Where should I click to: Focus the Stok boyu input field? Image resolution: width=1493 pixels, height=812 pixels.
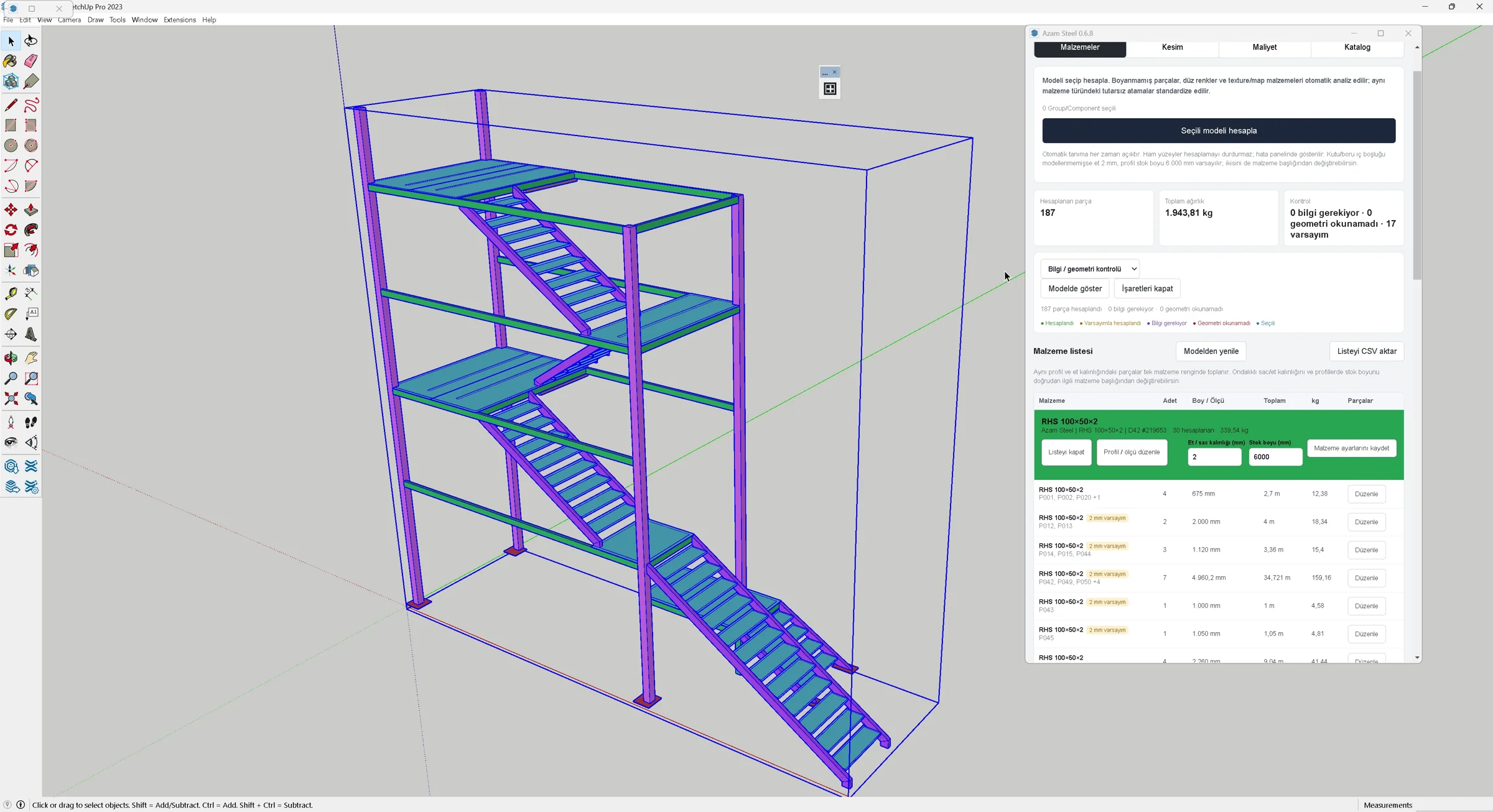point(1275,457)
